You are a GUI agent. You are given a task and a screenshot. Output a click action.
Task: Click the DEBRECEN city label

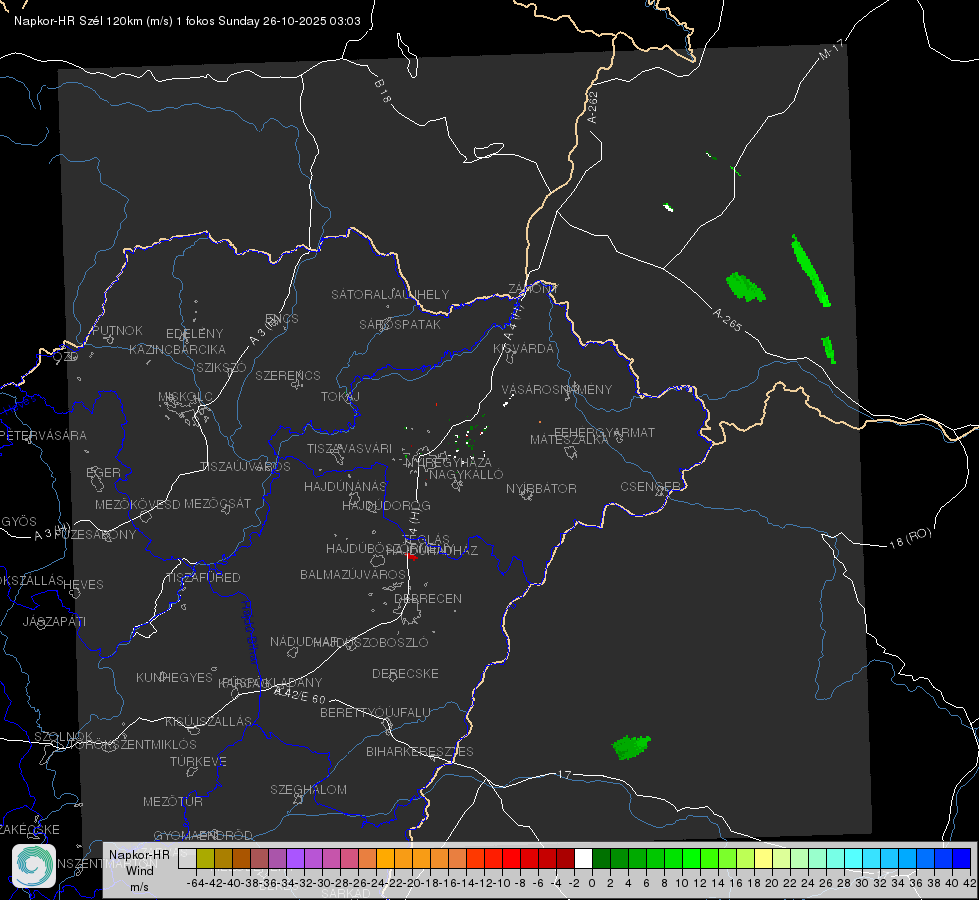pyautogui.click(x=428, y=598)
